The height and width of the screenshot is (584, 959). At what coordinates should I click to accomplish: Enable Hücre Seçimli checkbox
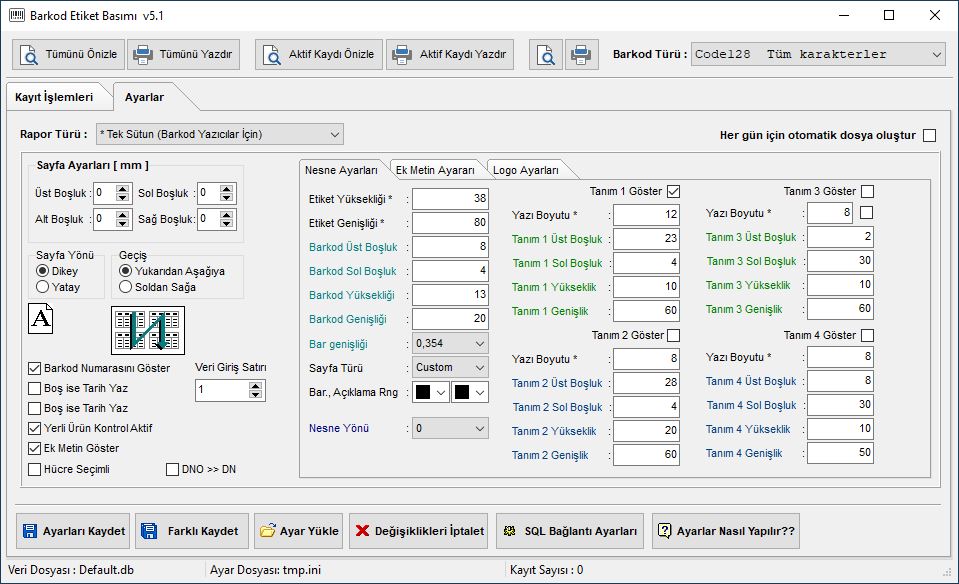(x=35, y=469)
